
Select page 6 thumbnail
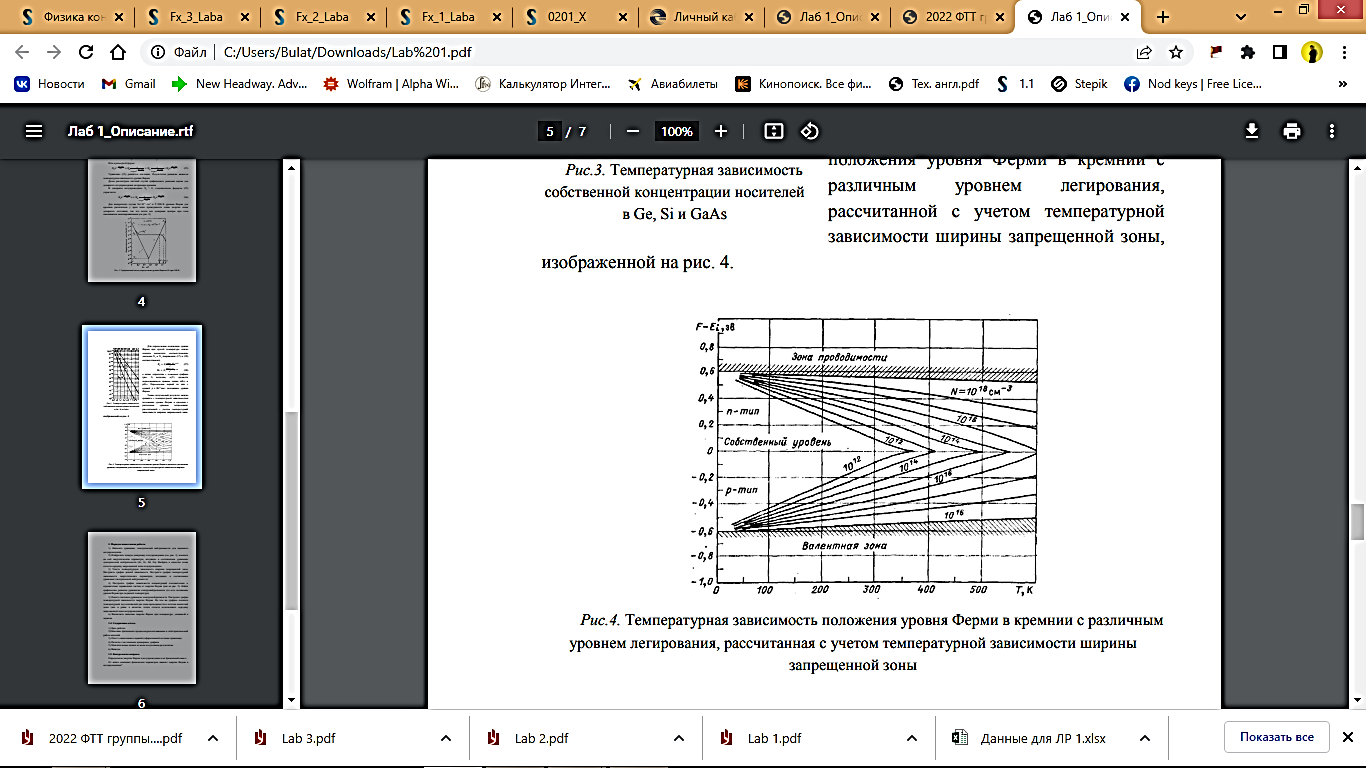tap(141, 607)
